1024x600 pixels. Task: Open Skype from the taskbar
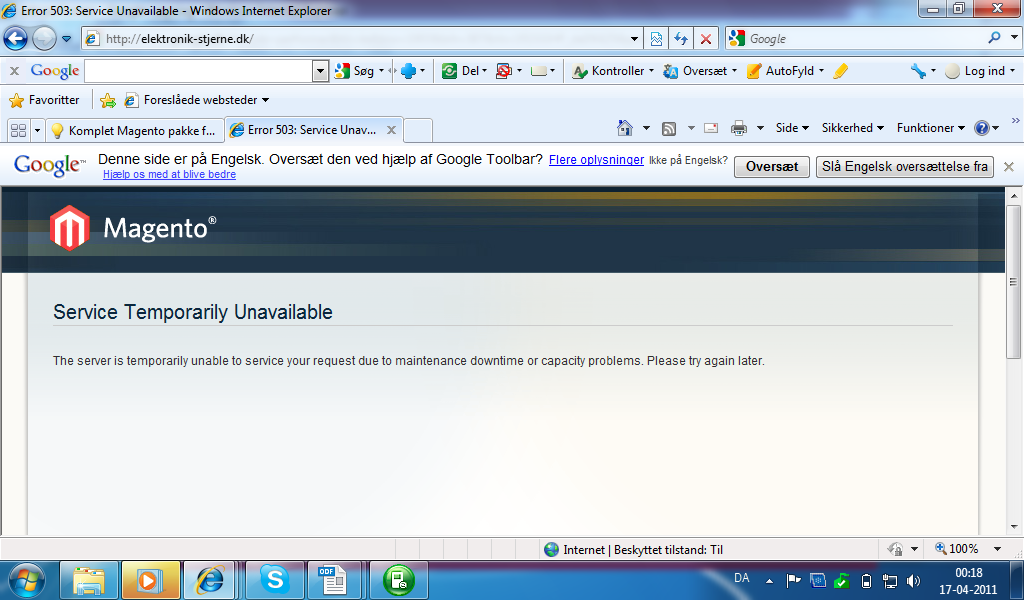point(274,580)
